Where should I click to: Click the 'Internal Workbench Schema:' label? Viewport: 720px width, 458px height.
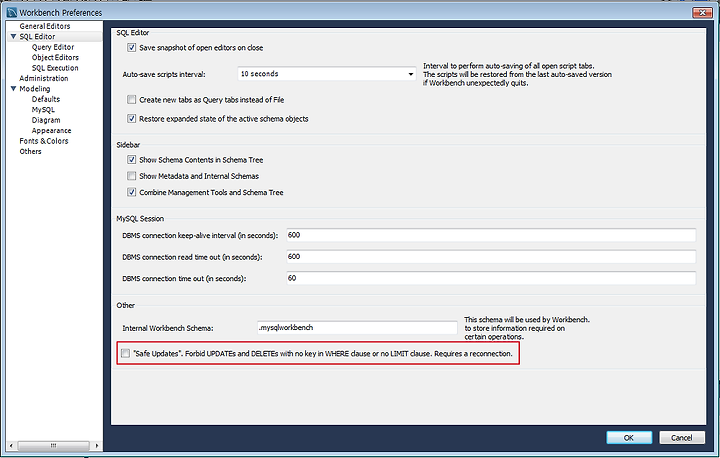point(168,328)
